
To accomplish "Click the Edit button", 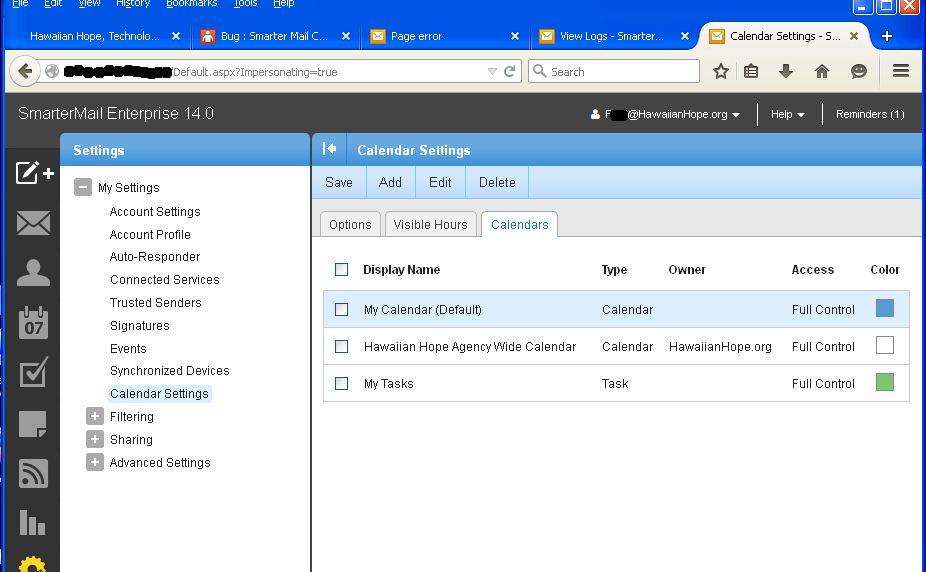I will [x=440, y=182].
